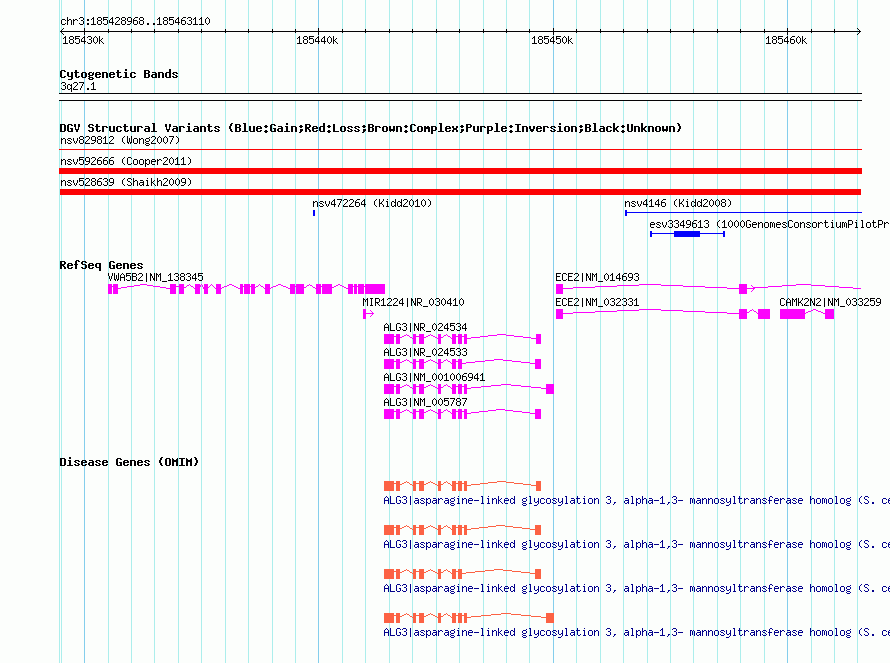This screenshot has width=890, height=663.
Task: Open the esv3349613 1000Genomes variant label
Action: pyautogui.click(x=769, y=224)
